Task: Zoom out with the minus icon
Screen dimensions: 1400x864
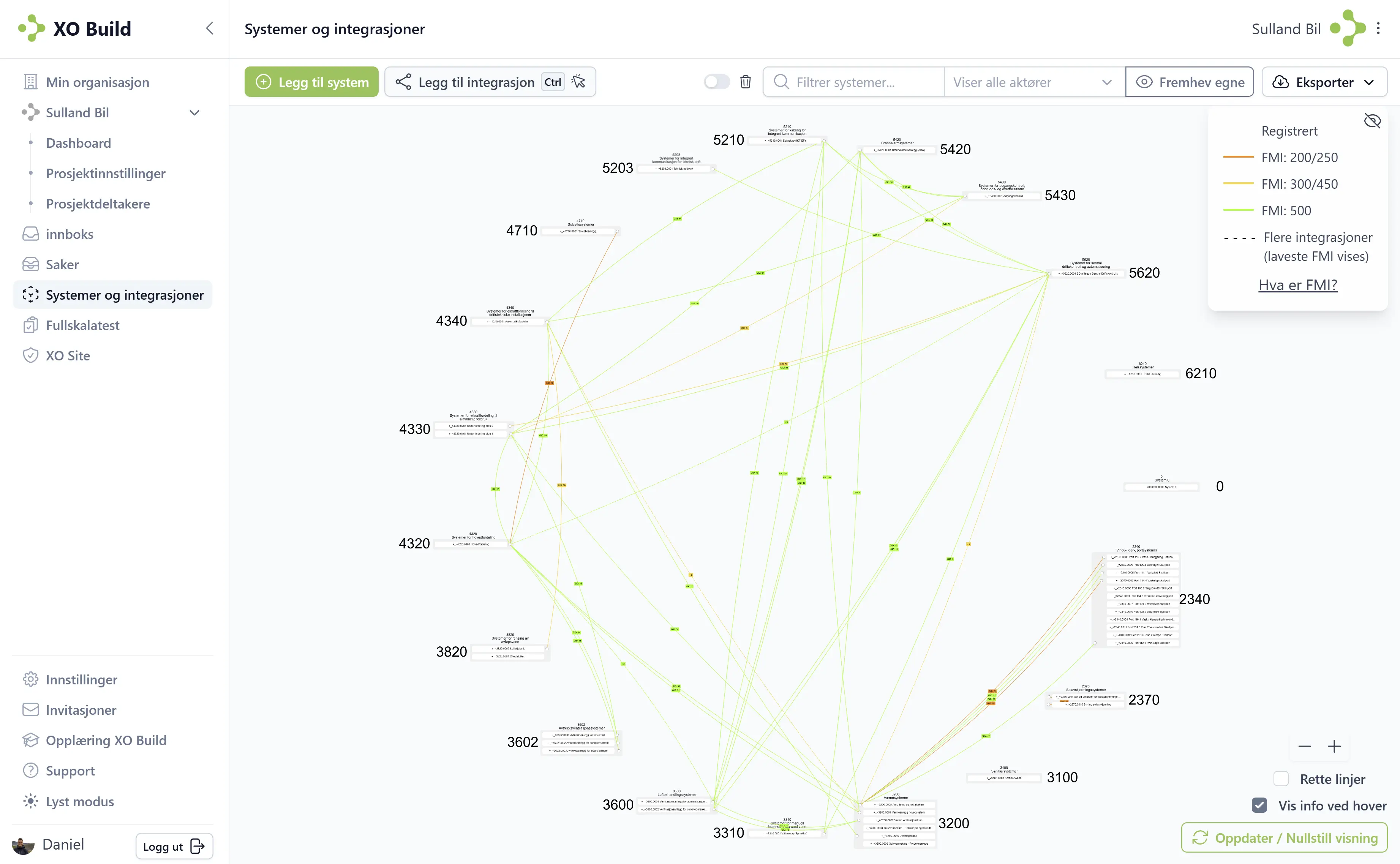Action: [x=1305, y=746]
